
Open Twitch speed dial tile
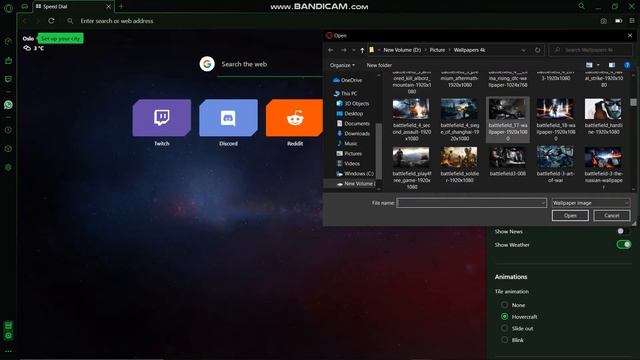[x=162, y=118]
